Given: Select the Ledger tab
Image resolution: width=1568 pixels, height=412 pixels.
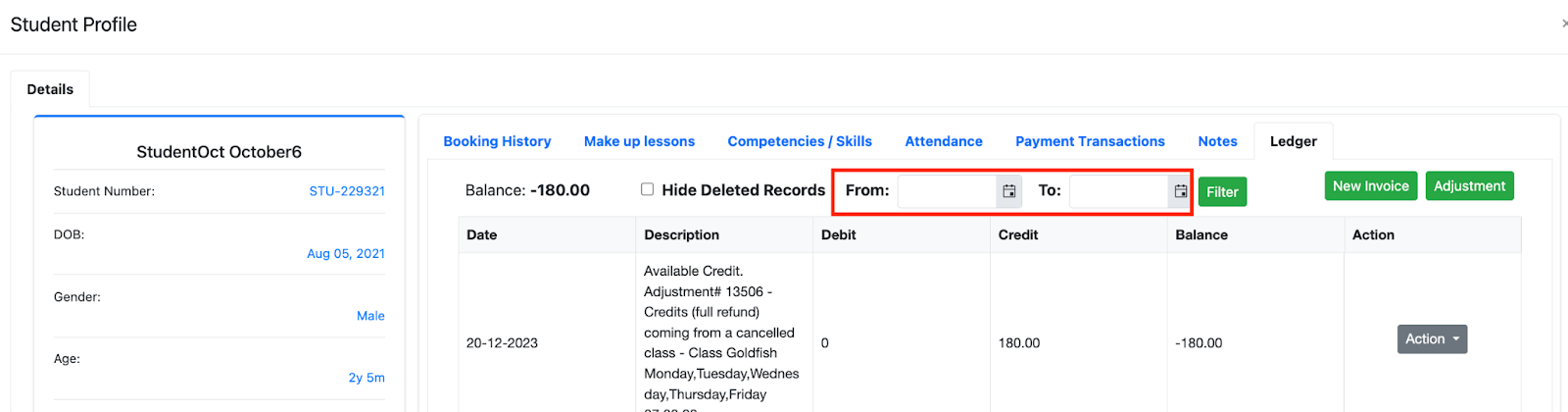Looking at the screenshot, I should point(1293,141).
